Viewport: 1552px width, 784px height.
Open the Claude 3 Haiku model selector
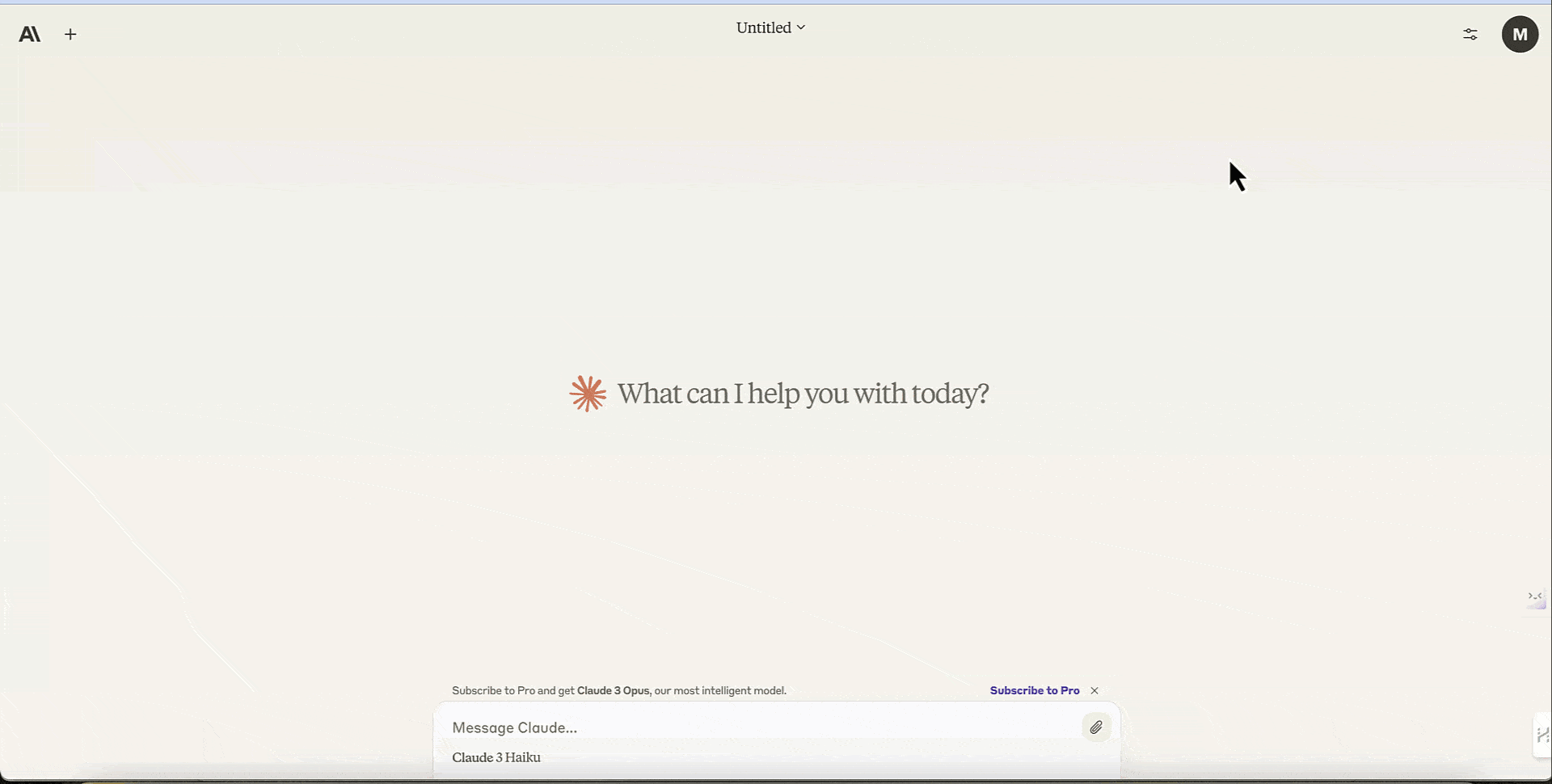496,757
